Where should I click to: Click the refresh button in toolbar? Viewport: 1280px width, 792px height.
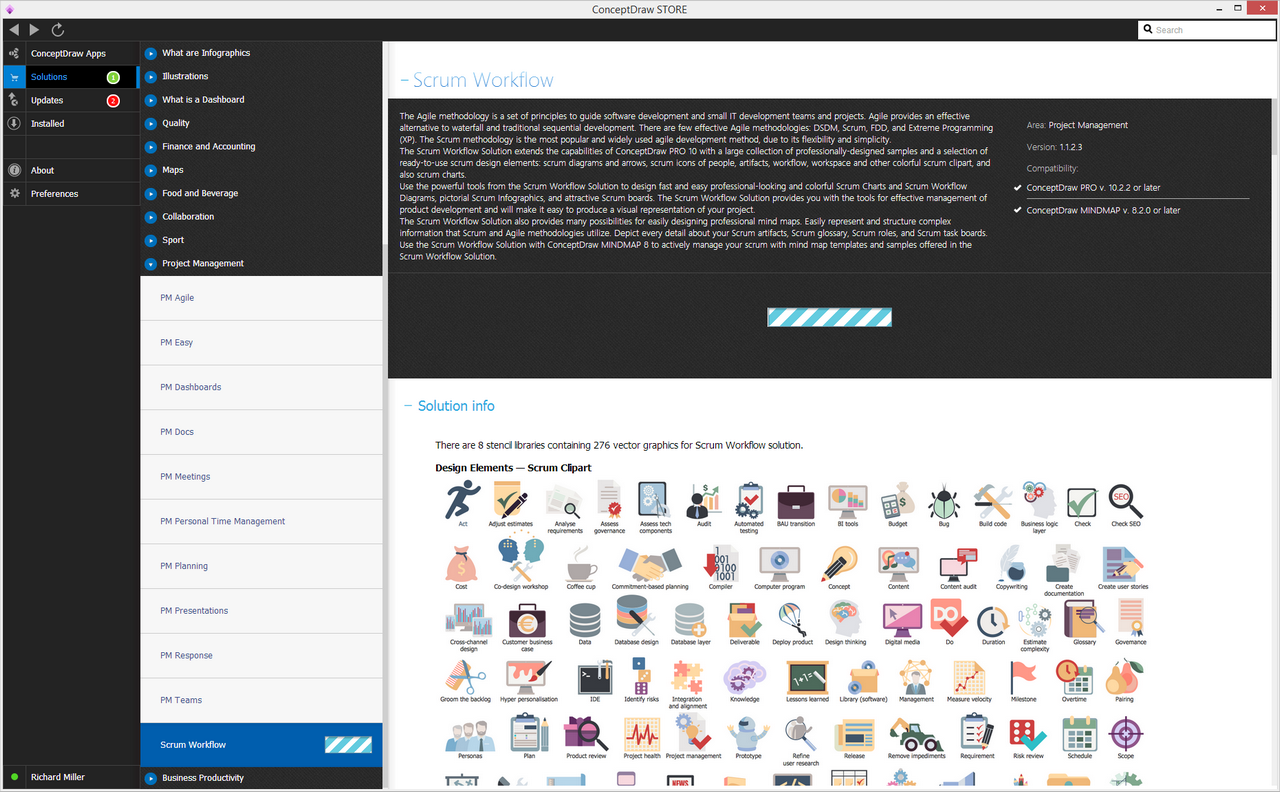[x=58, y=30]
